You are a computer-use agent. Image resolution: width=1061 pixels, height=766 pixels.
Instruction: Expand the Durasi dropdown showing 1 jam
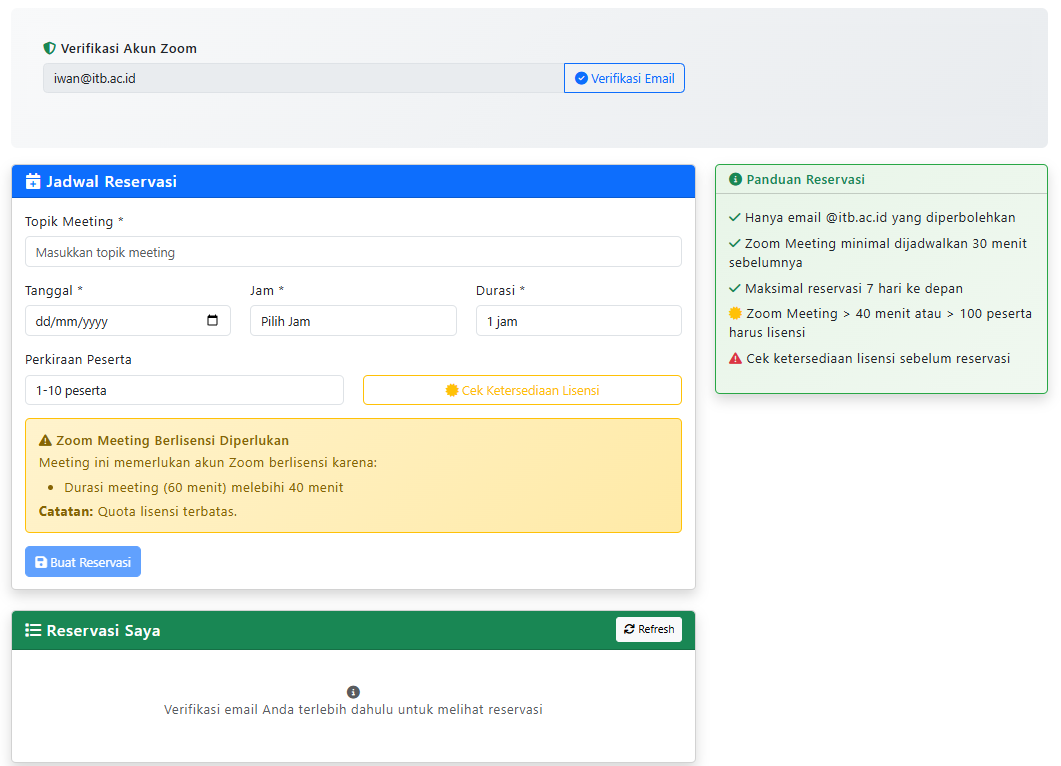point(578,321)
